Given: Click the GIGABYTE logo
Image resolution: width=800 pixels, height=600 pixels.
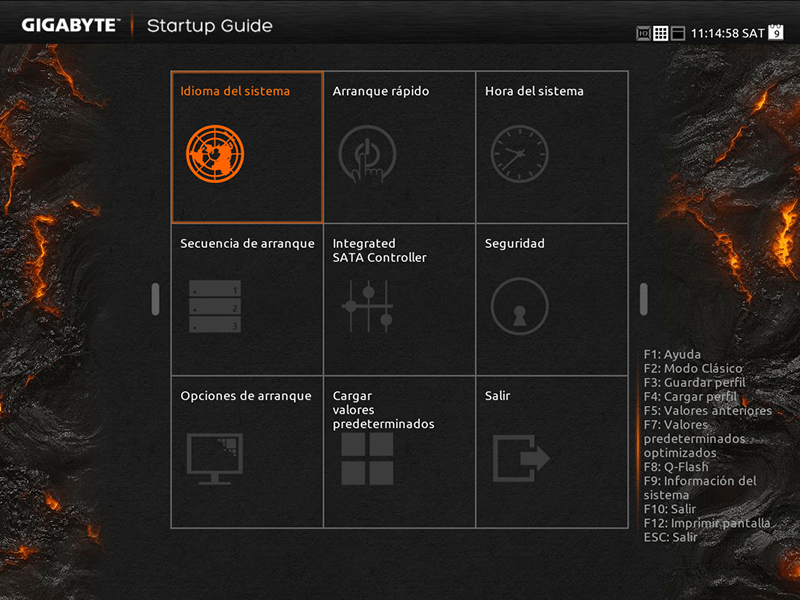Looking at the screenshot, I should click(70, 26).
